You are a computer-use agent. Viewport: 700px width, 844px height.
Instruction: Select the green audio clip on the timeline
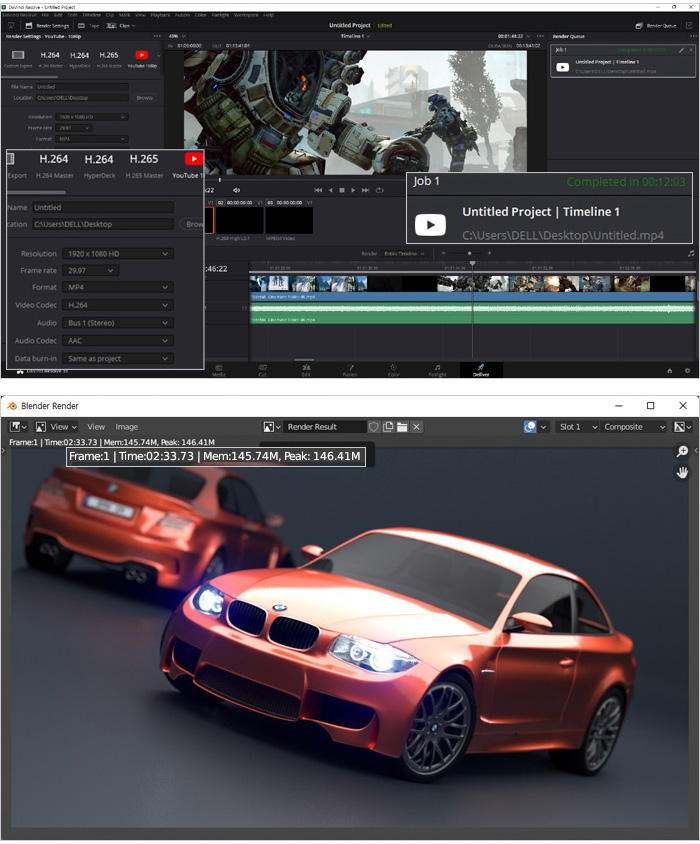[x=472, y=313]
